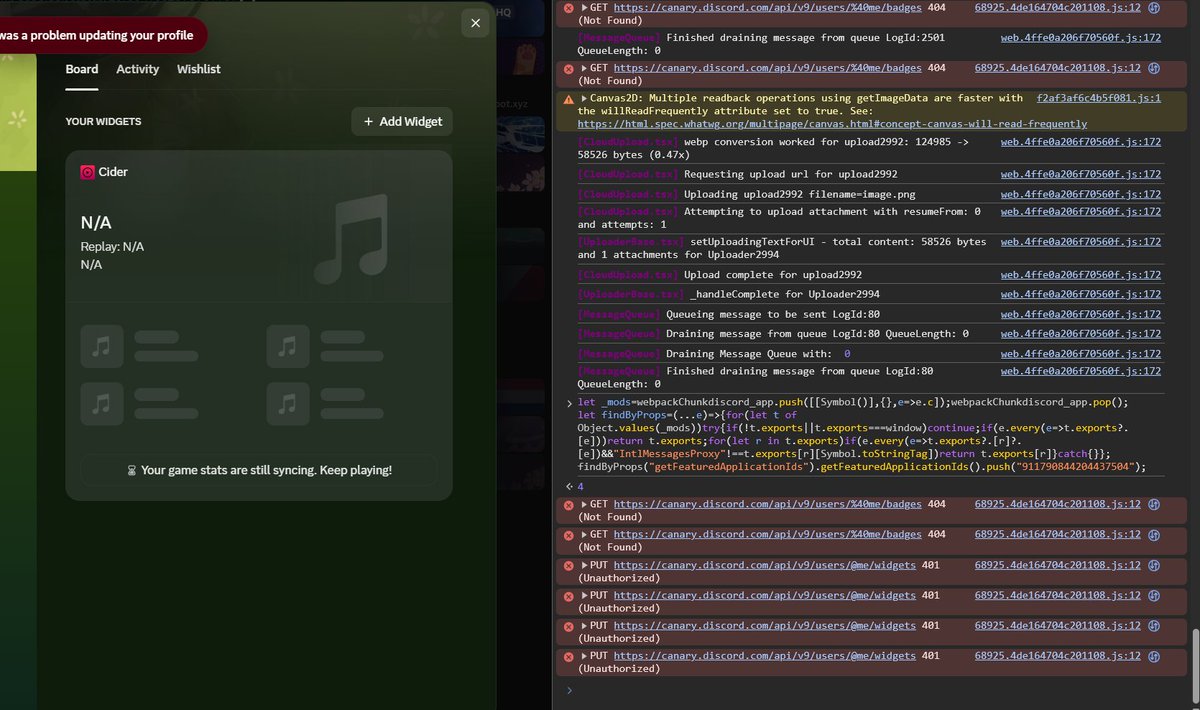Screen dimensions: 1200x710
Task: Close the profile panel with the X button
Action: tap(476, 24)
